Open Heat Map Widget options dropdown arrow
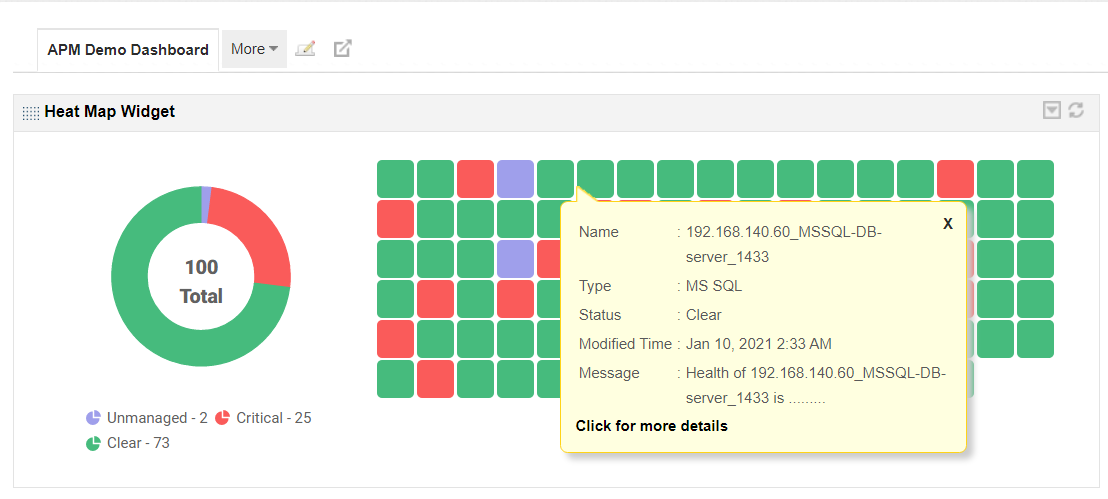Screen dimensions: 1108x499 (x=1052, y=110)
